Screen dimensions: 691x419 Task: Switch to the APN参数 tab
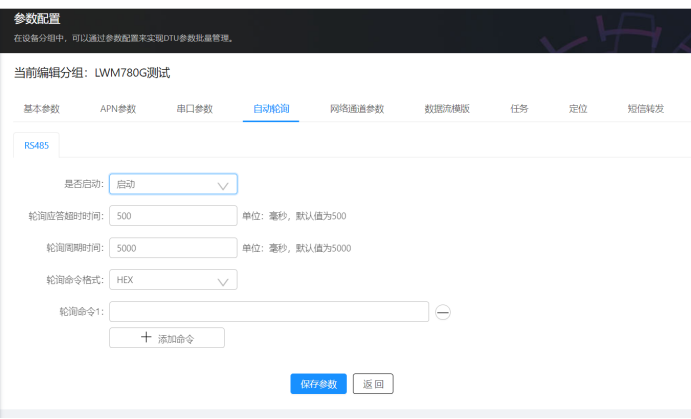click(x=118, y=108)
